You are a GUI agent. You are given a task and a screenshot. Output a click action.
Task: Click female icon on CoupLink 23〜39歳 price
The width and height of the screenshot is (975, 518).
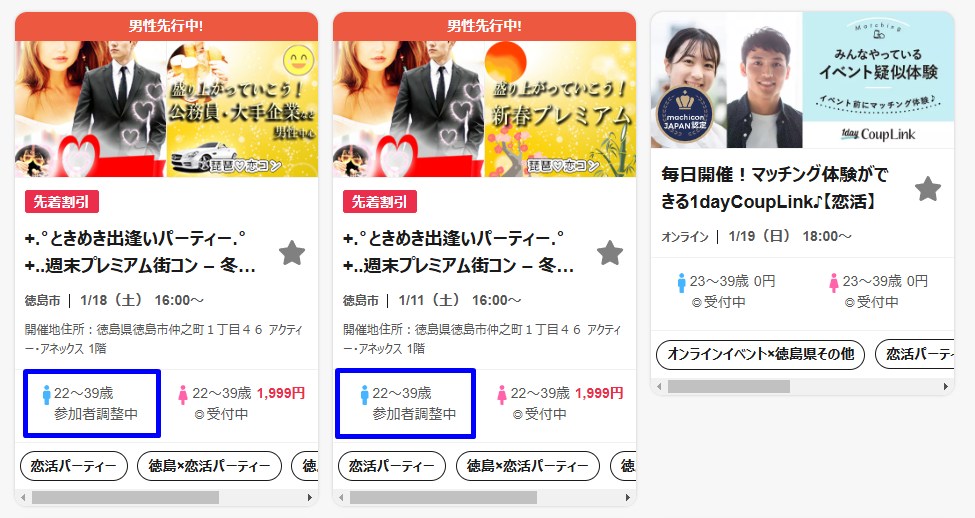833,283
